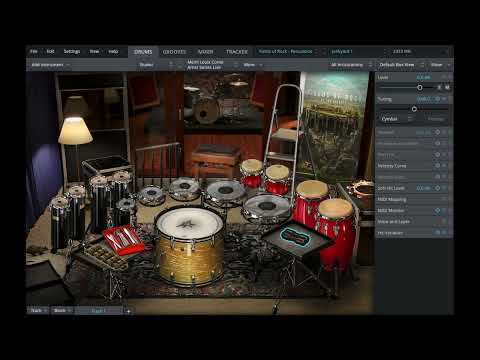Click the Tuning slider handle
This screenshot has height=360, width=480.
414,109
